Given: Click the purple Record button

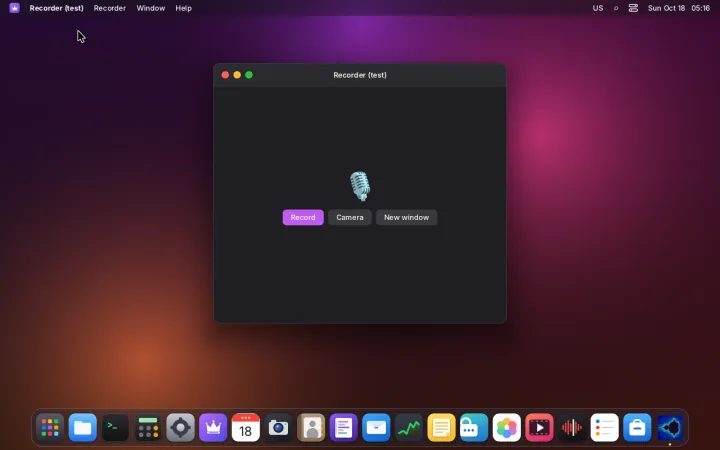Looking at the screenshot, I should (x=303, y=217).
